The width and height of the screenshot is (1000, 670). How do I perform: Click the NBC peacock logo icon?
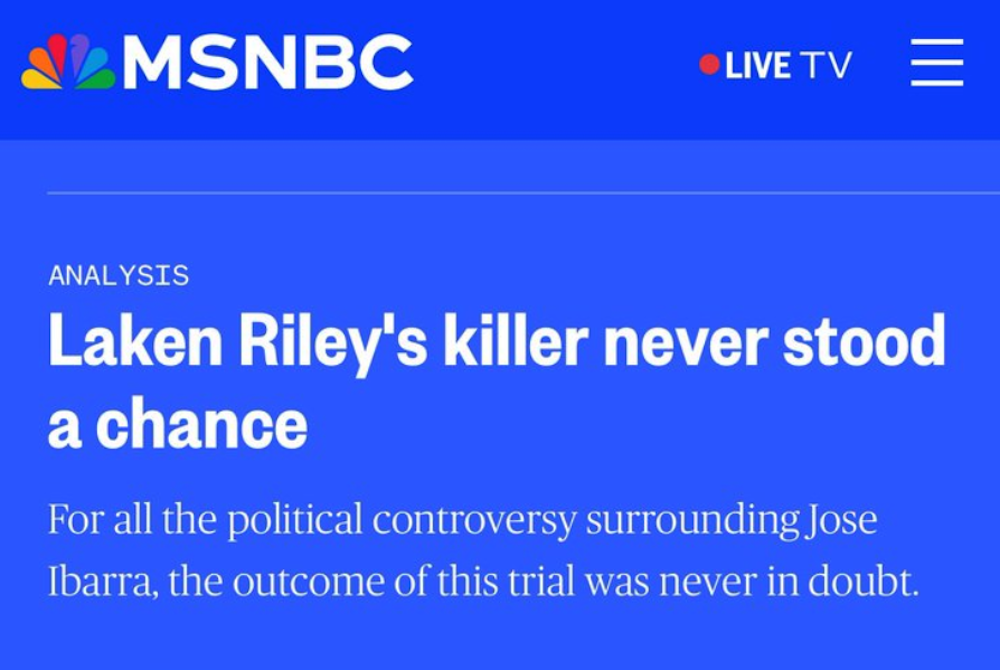click(x=68, y=63)
